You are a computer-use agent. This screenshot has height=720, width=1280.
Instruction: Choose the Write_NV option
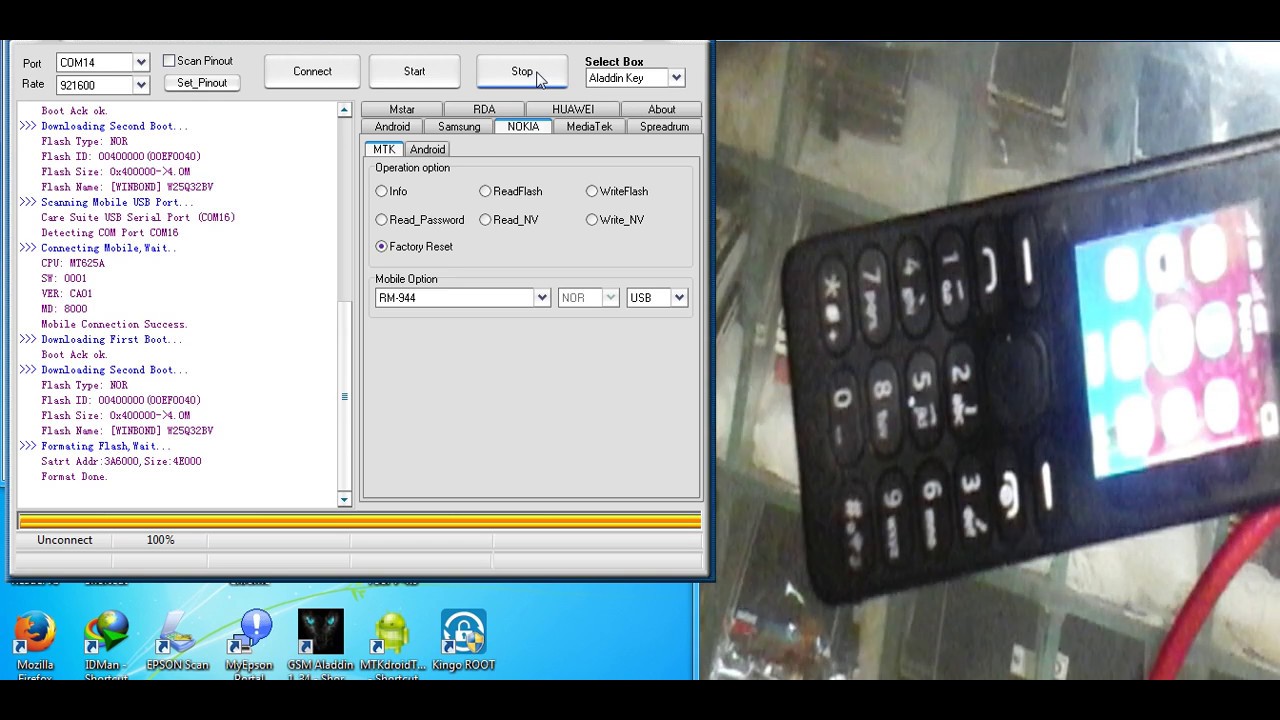[x=592, y=220]
